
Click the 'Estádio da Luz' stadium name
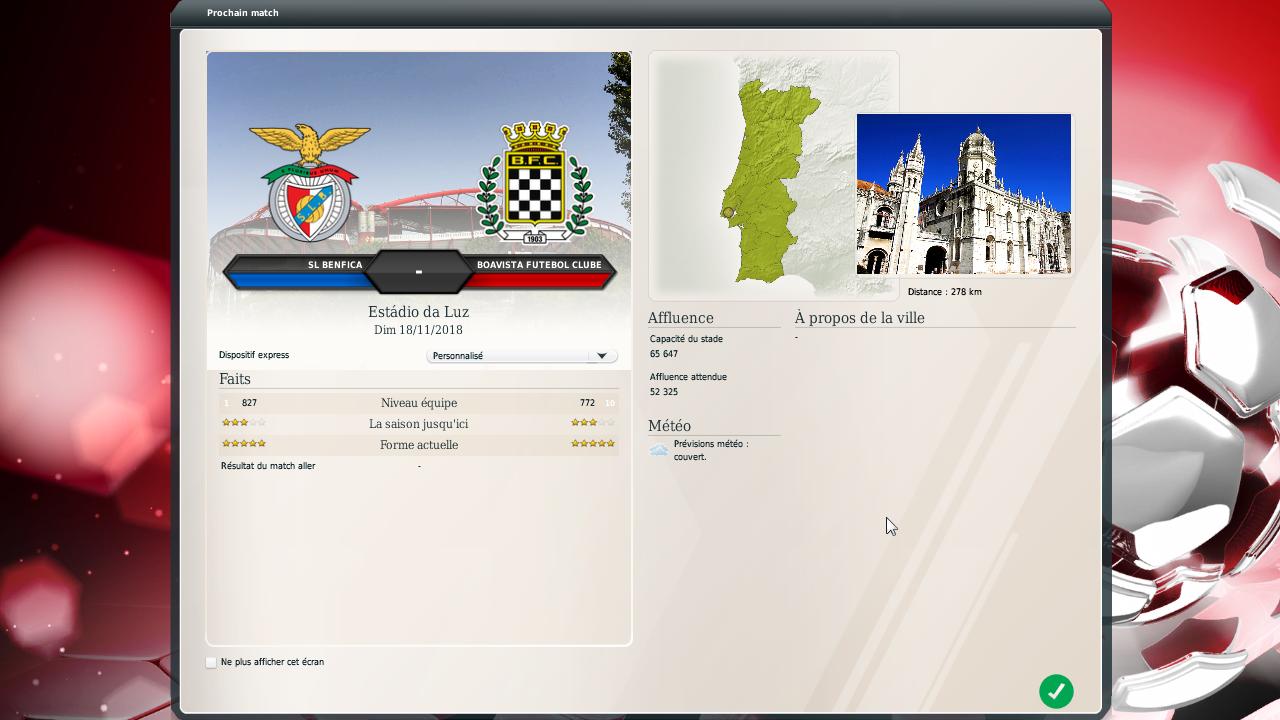pyautogui.click(x=418, y=312)
